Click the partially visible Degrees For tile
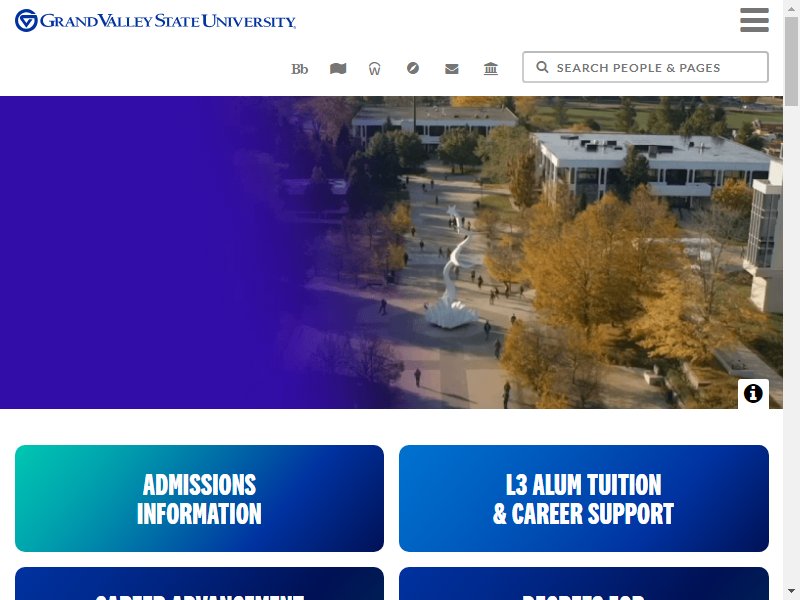This screenshot has width=800, height=600. (584, 584)
